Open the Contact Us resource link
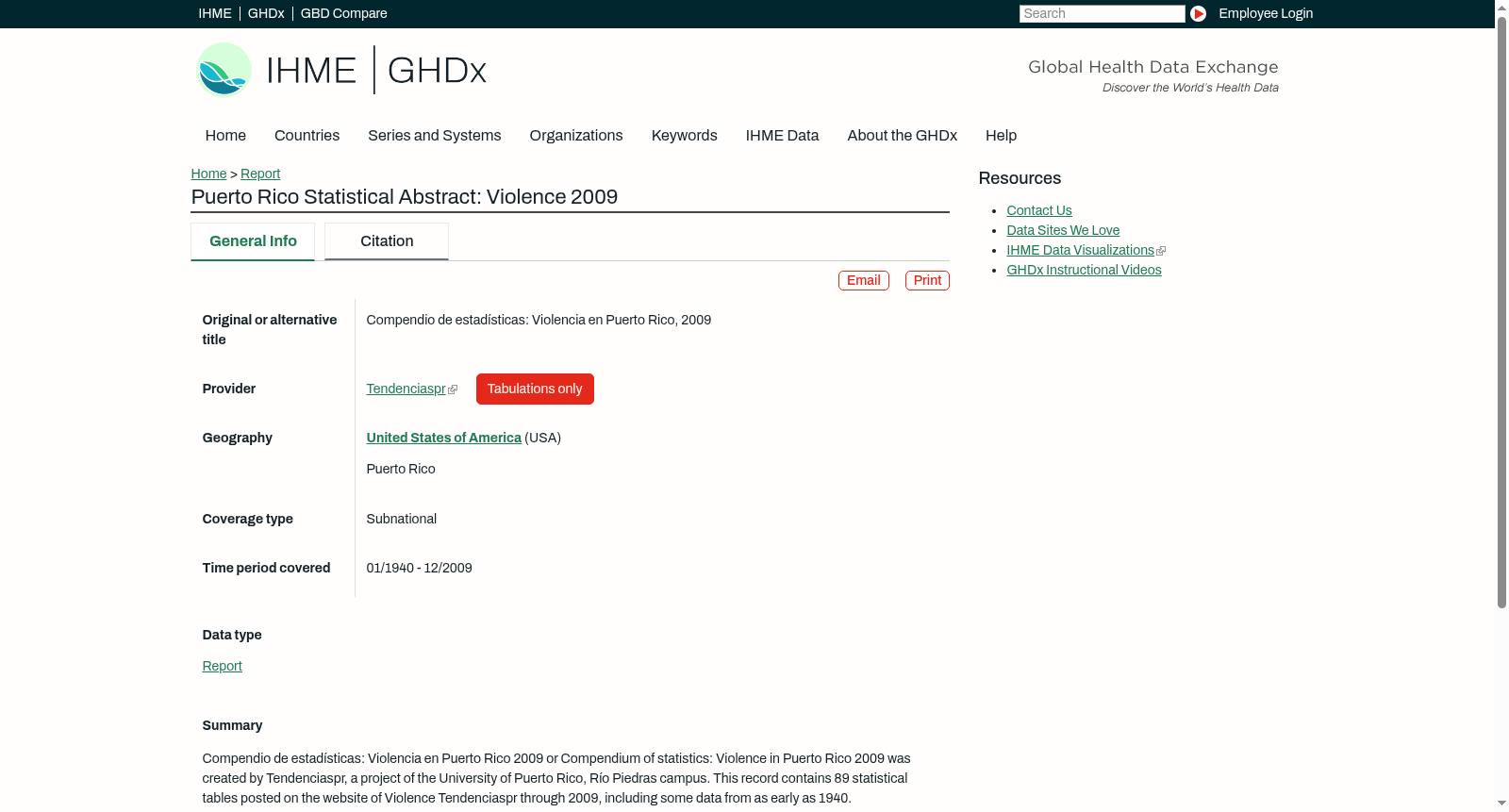This screenshot has width=1509, height=812. [x=1039, y=211]
